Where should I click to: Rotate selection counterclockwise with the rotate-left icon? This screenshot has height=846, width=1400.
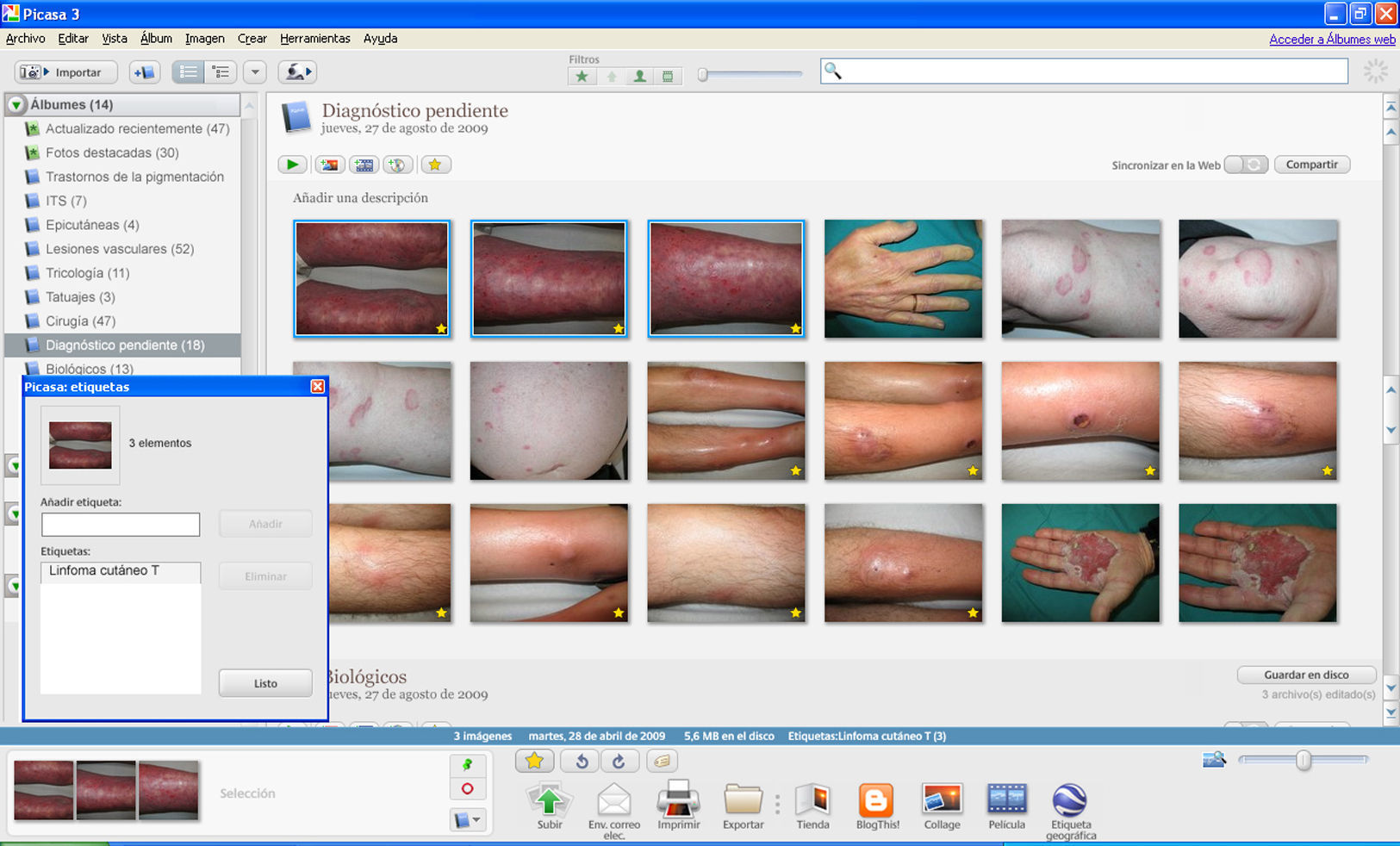[x=582, y=761]
